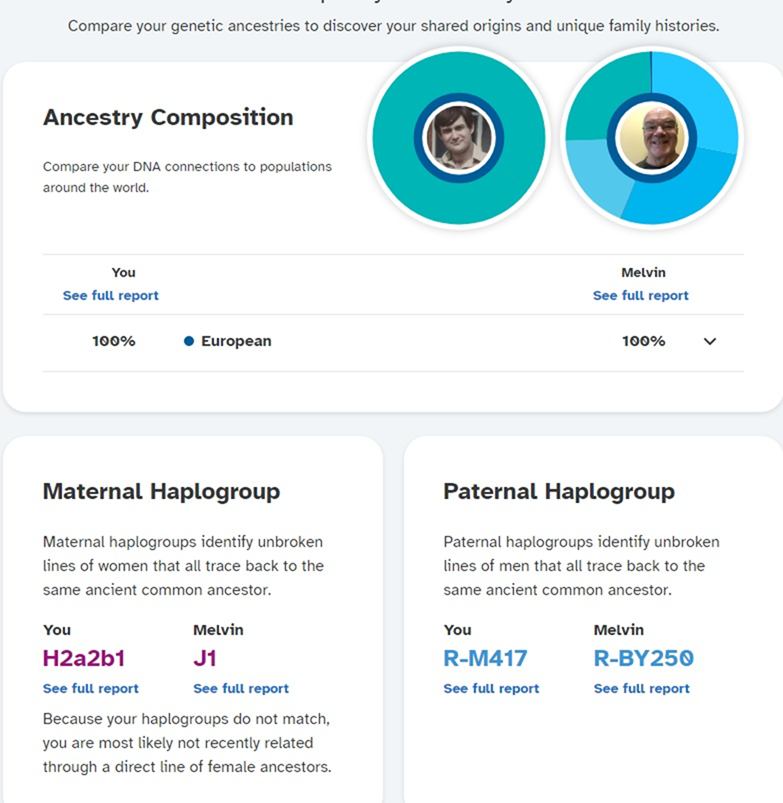
Task: Open full report for R-M417 haplogroup
Action: coord(491,688)
